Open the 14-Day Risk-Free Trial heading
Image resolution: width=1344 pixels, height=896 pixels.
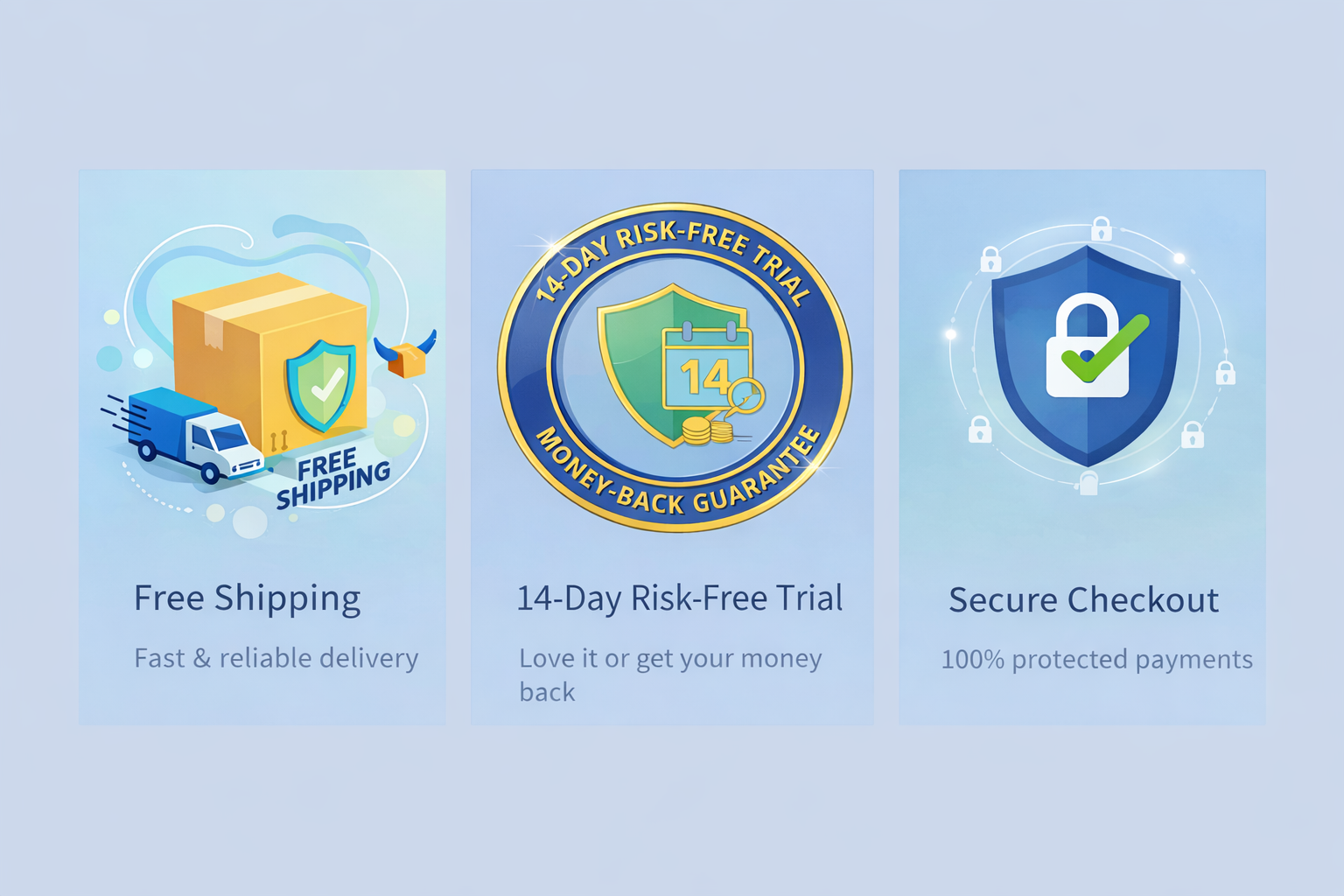point(680,598)
